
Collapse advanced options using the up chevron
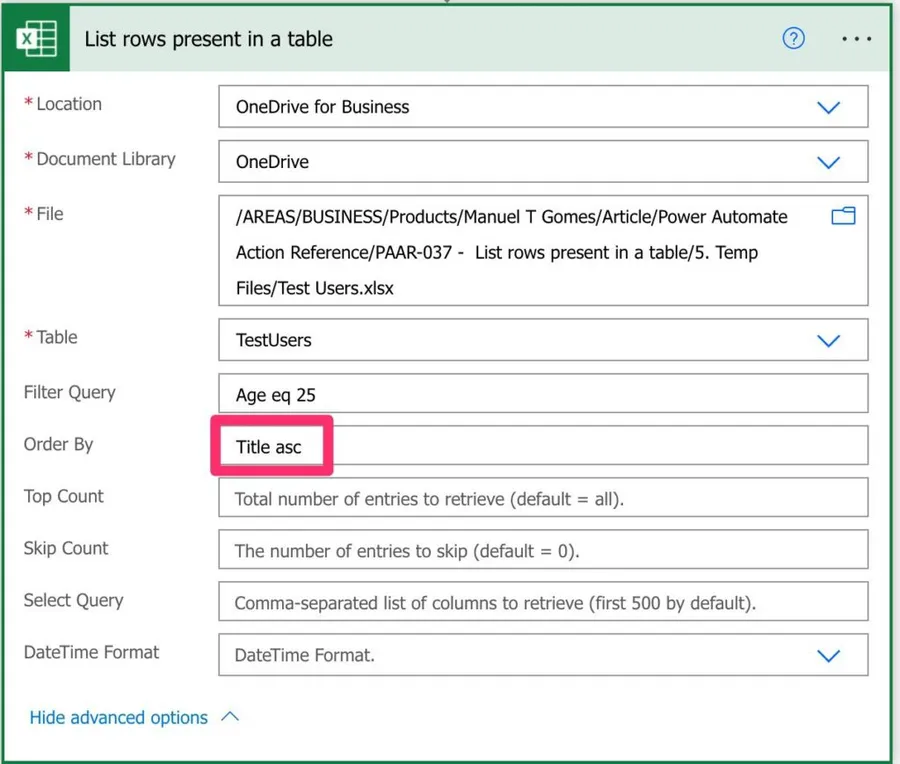click(x=230, y=717)
